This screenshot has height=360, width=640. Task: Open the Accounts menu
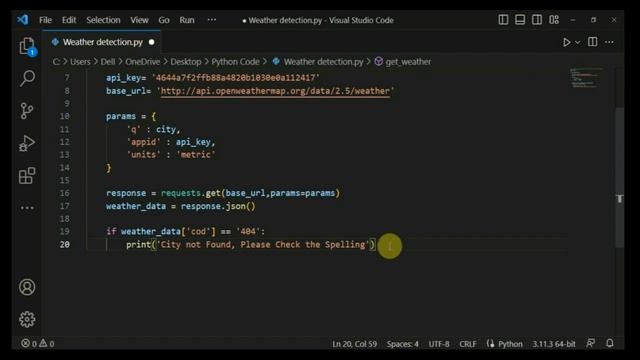(x=27, y=287)
